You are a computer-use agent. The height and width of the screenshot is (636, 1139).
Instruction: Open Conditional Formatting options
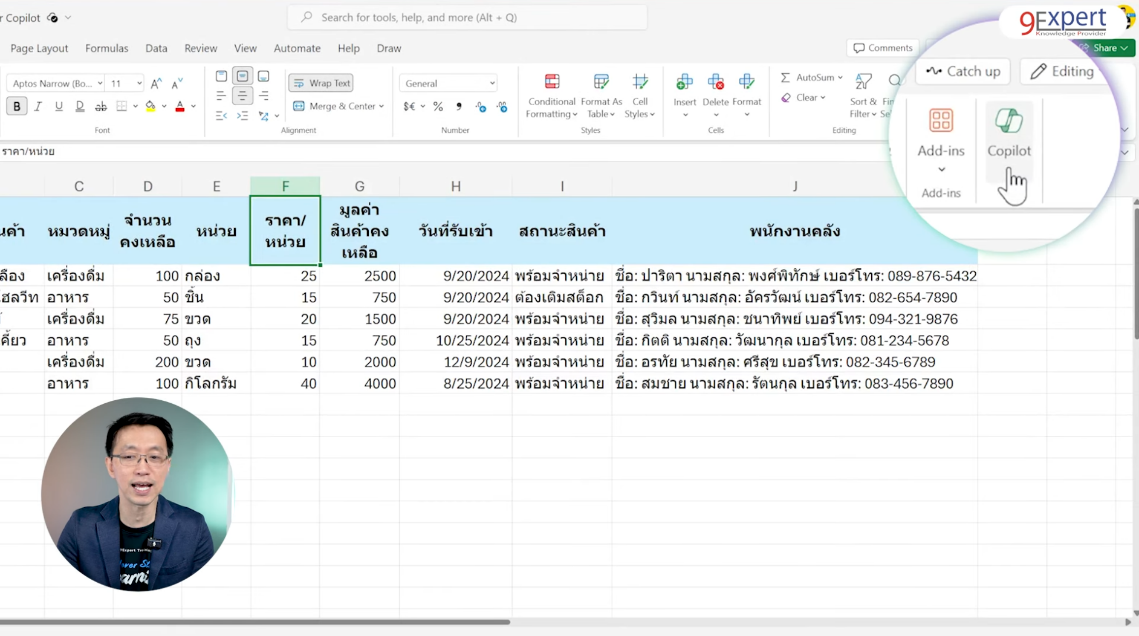coord(551,95)
